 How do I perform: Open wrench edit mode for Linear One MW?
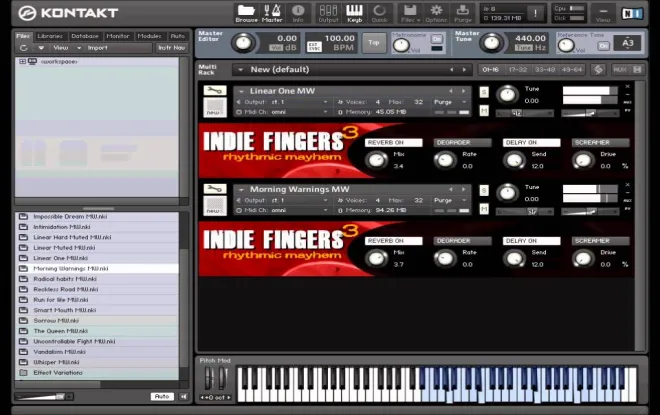point(215,90)
